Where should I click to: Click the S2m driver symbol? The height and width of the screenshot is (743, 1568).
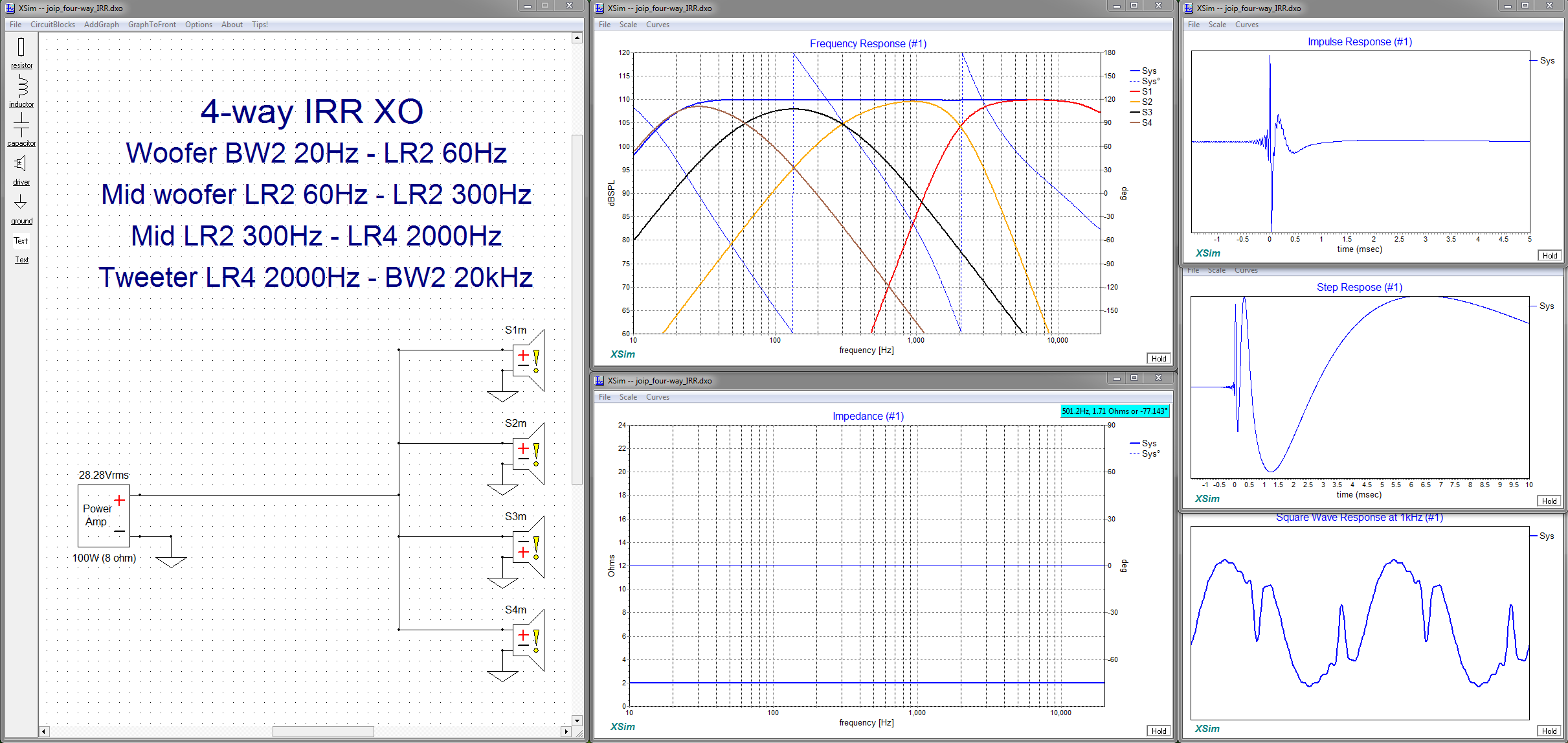coord(528,454)
